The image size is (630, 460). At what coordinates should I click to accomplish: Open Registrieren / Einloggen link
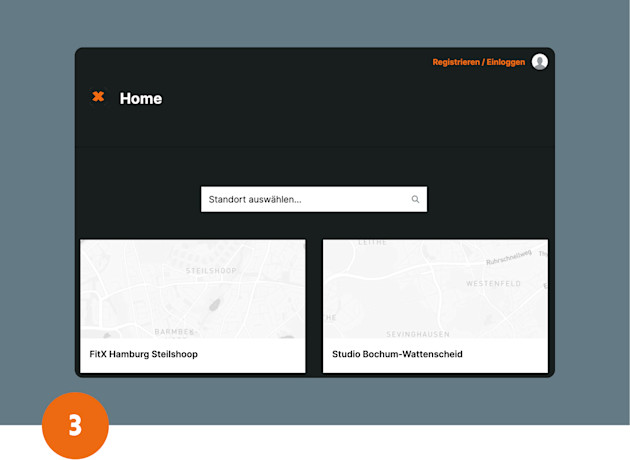coord(479,62)
